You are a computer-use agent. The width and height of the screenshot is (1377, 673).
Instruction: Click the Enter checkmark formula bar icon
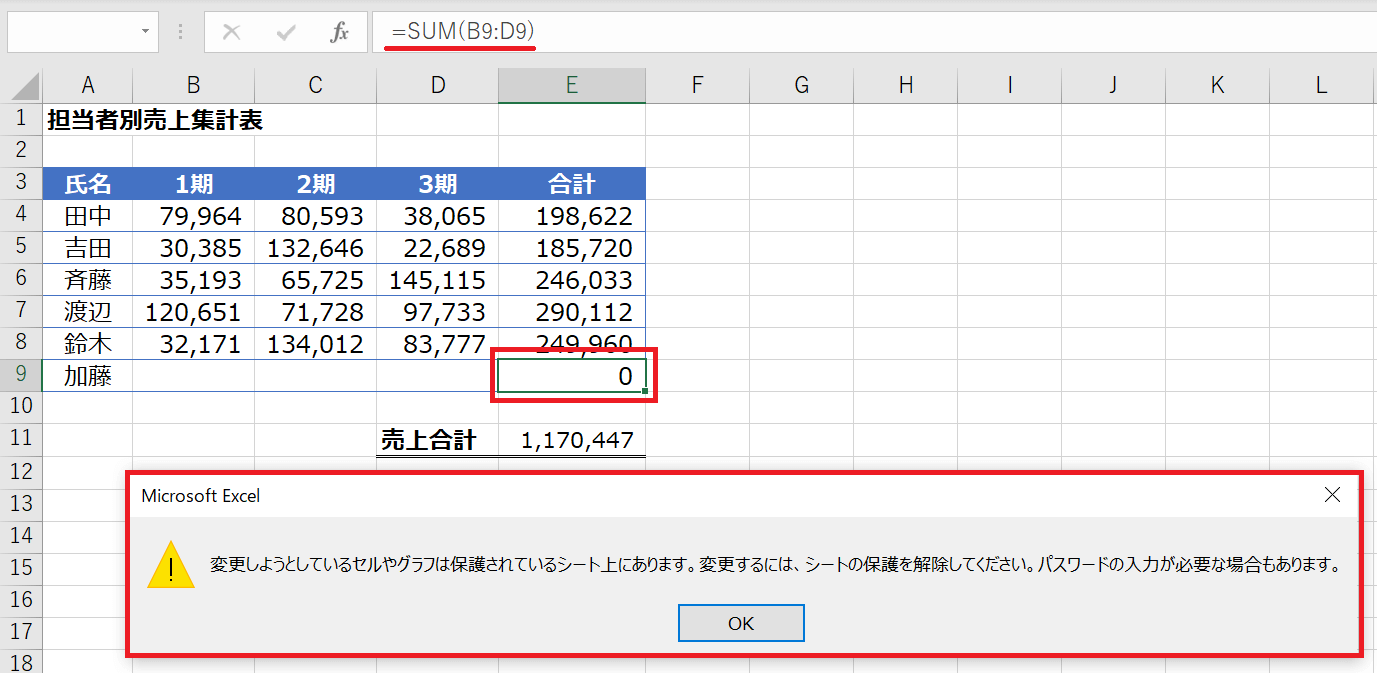tap(286, 32)
